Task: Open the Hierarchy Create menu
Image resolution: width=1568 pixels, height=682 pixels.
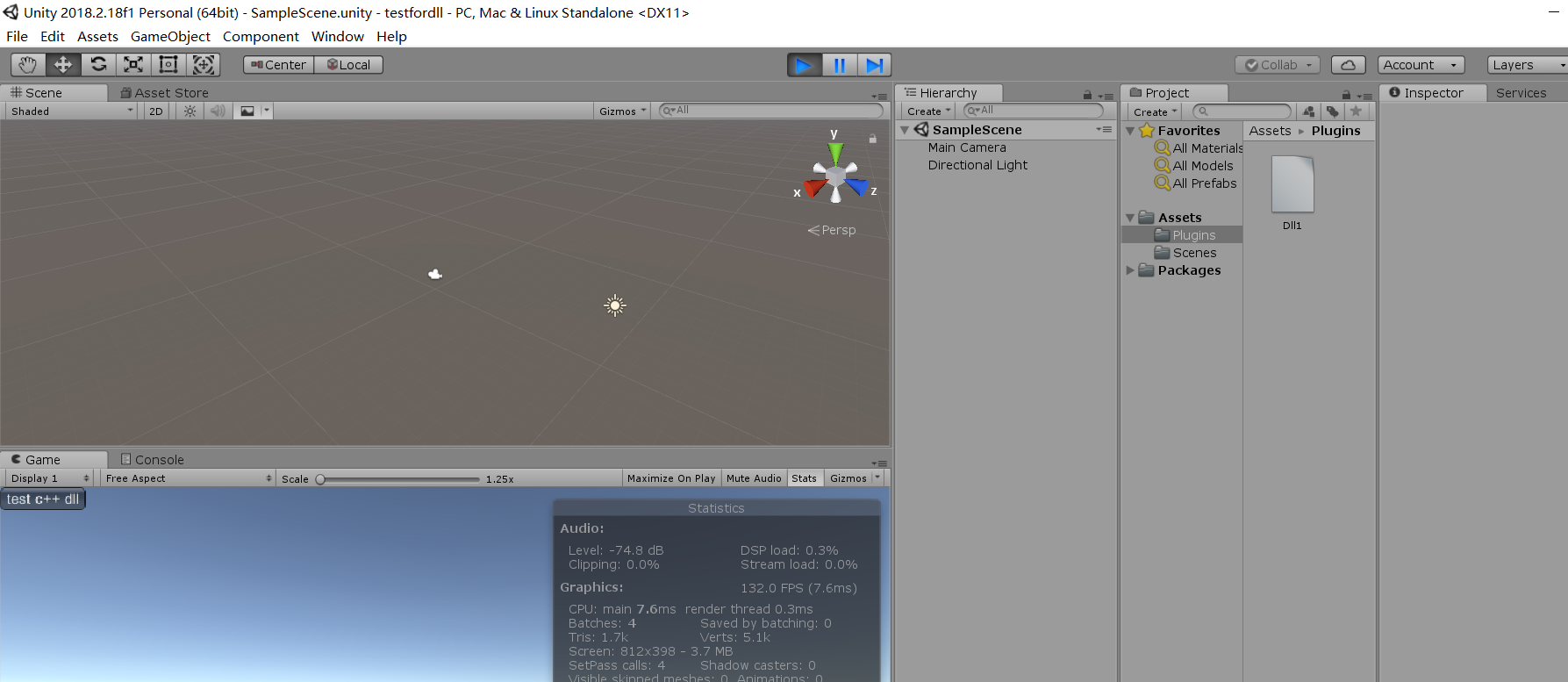Action: (x=928, y=111)
